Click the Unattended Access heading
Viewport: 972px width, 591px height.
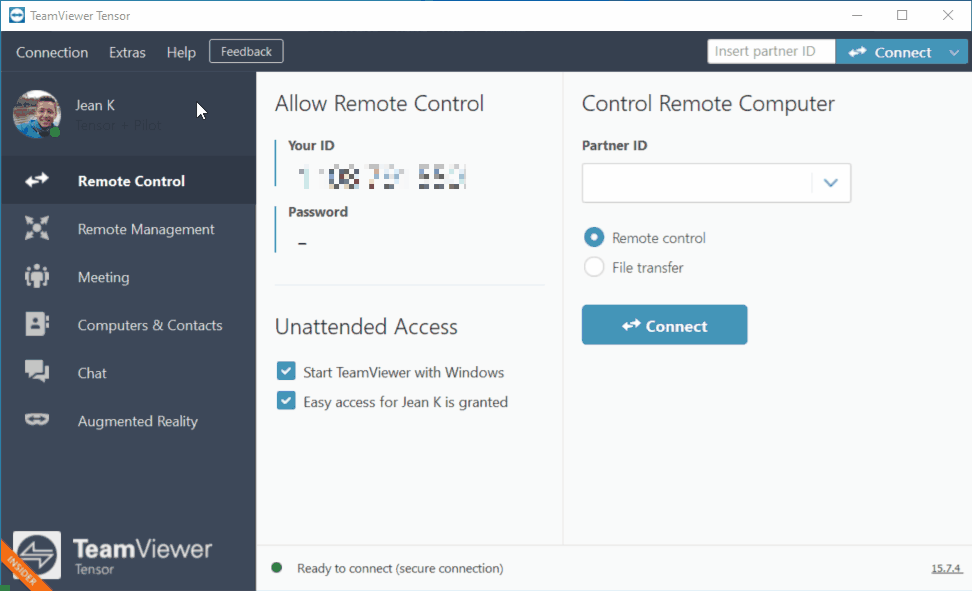tap(366, 327)
